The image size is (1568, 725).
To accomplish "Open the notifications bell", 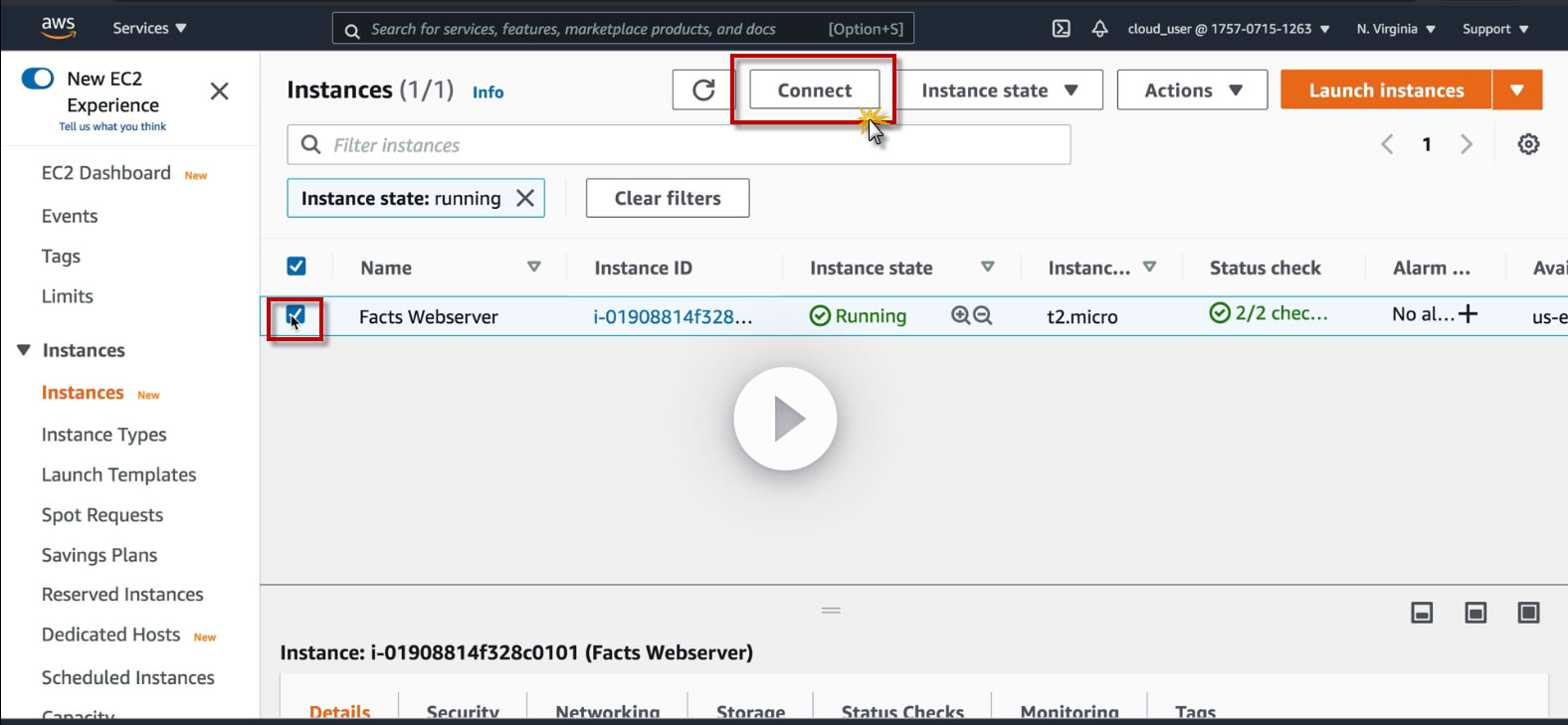I will pos(1099,29).
